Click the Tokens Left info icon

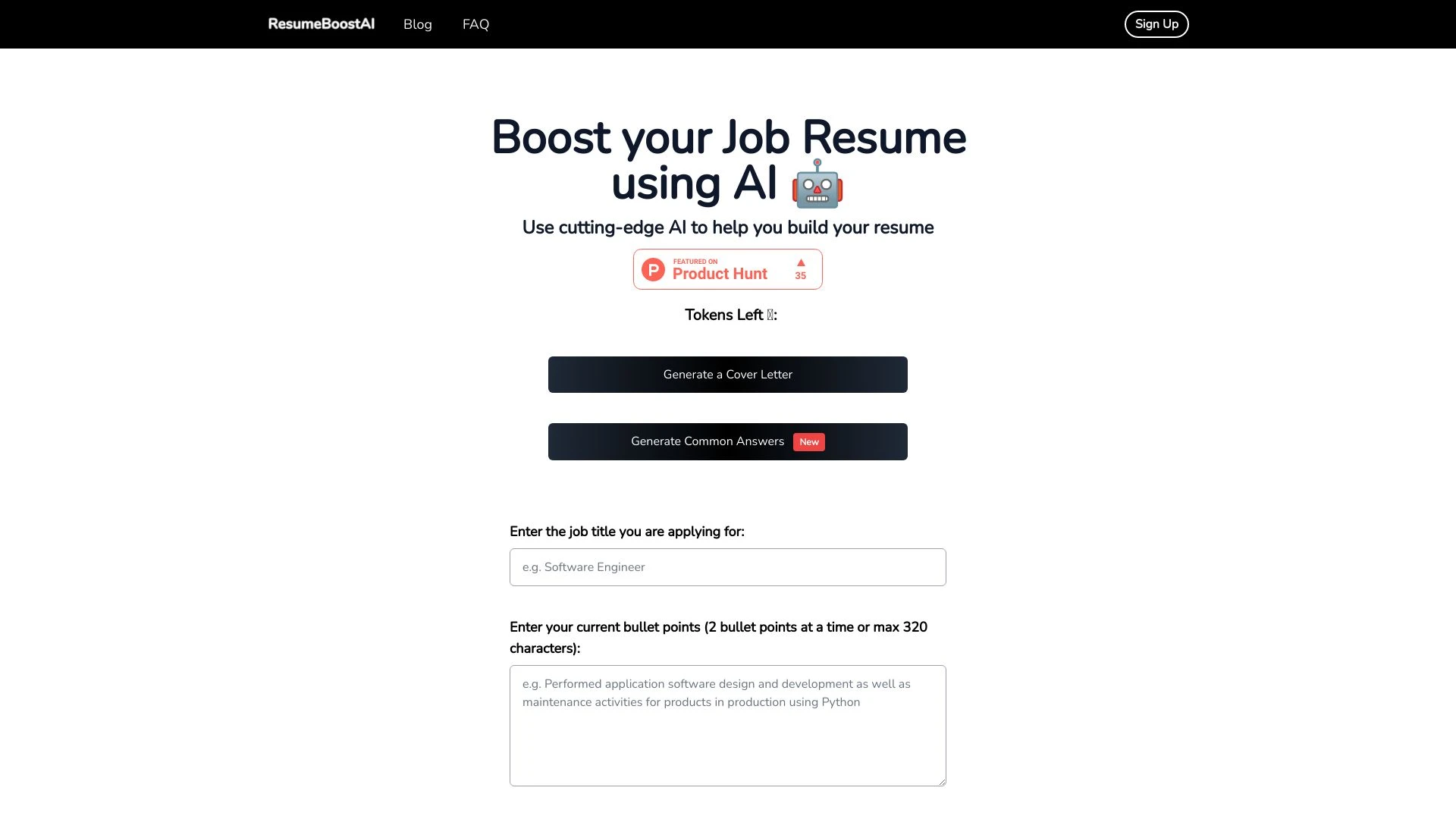point(769,315)
